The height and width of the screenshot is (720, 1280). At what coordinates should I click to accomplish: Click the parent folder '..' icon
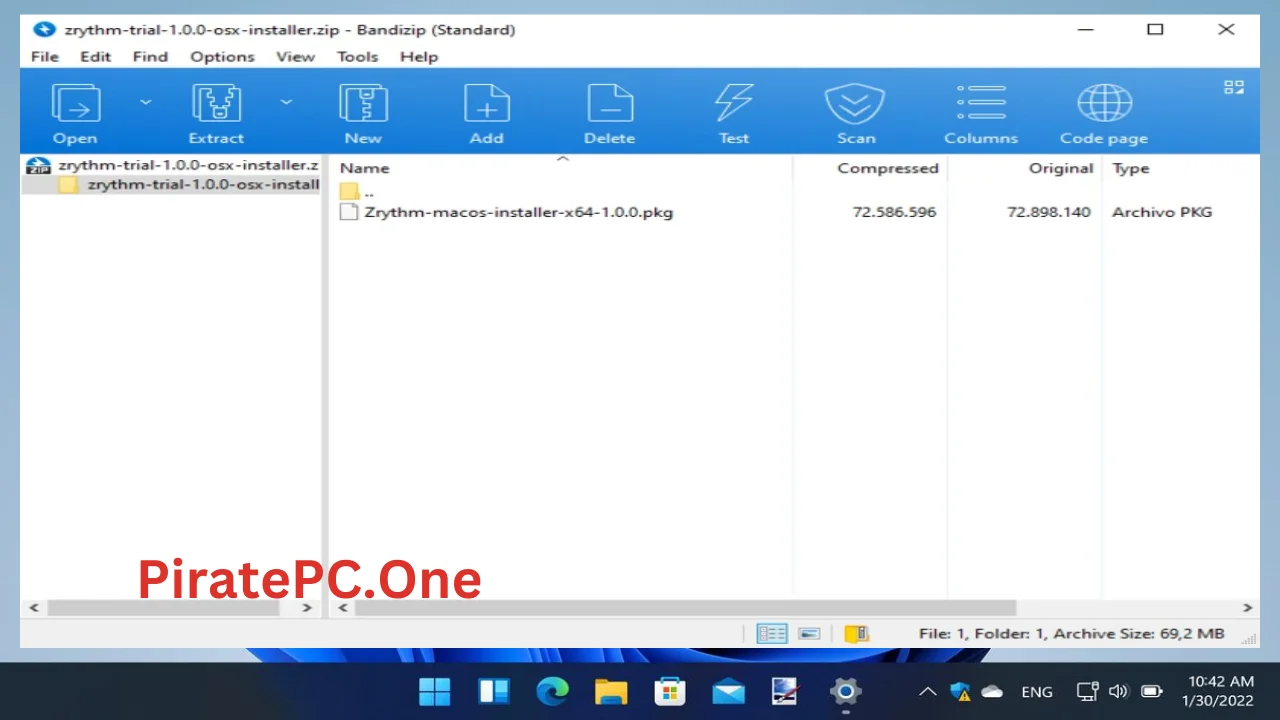(349, 191)
